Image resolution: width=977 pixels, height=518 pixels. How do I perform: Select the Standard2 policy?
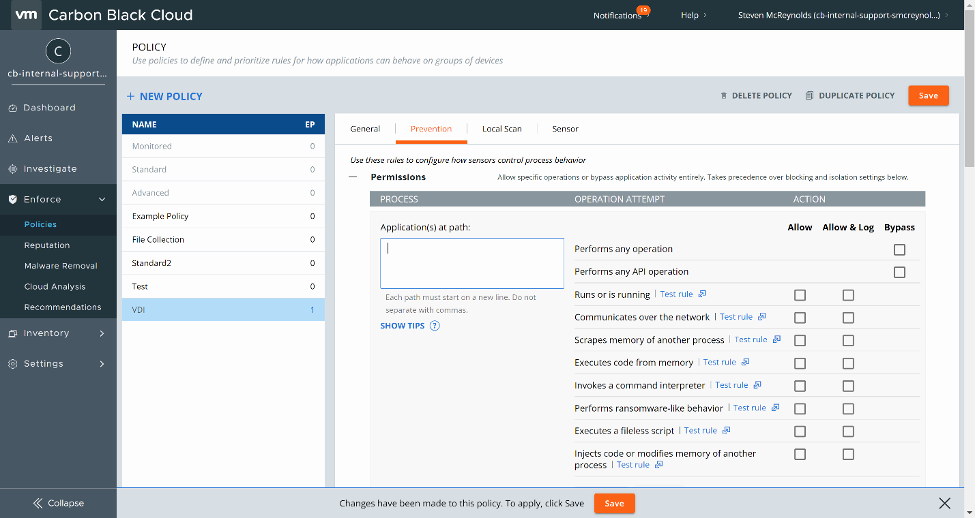click(x=223, y=263)
